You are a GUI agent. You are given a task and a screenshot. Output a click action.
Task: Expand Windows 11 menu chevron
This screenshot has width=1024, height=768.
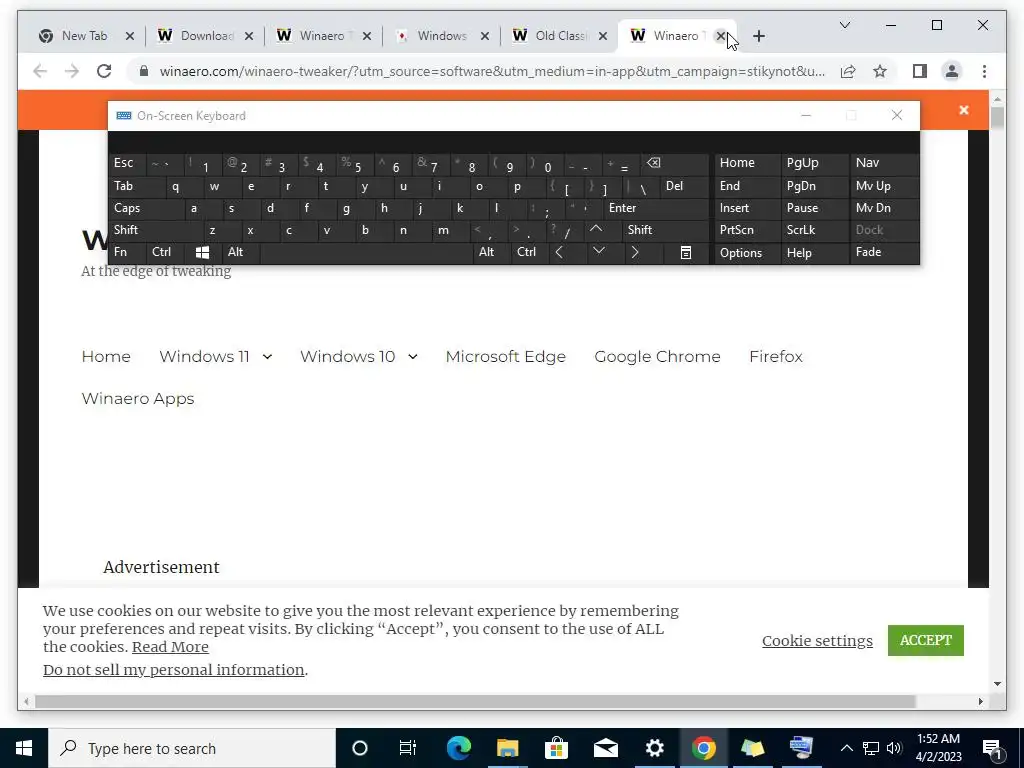[267, 357]
